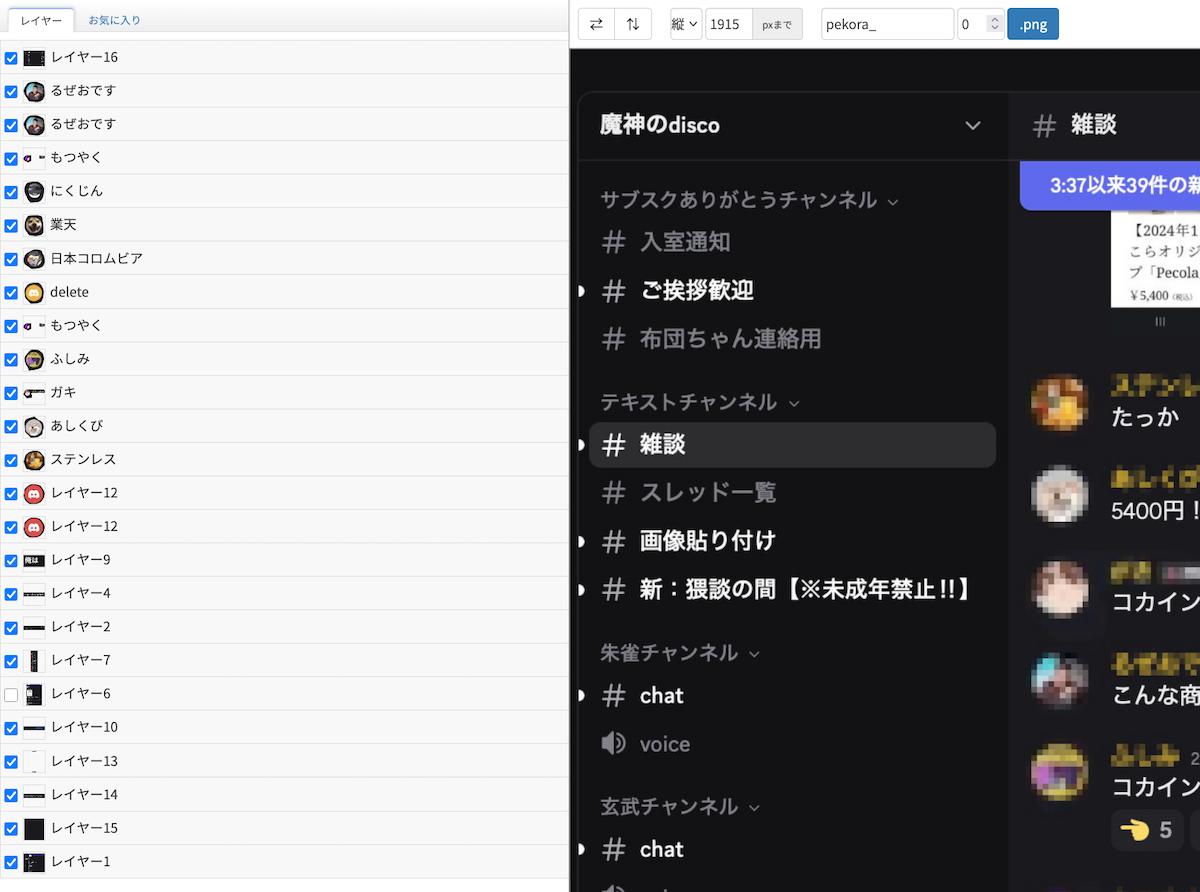Select the delete layer's yellow avatar icon
Screen dimensions: 1200x892
34,293
